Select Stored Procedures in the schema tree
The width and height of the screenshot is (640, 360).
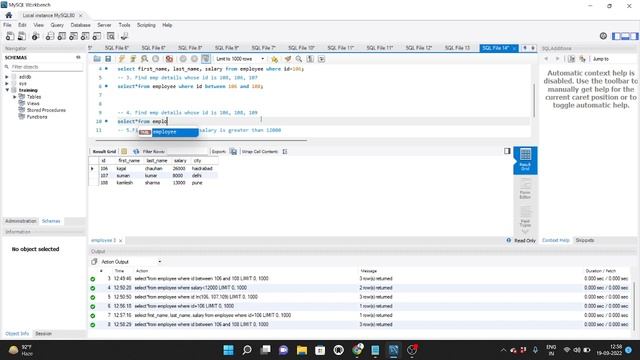pos(46,110)
